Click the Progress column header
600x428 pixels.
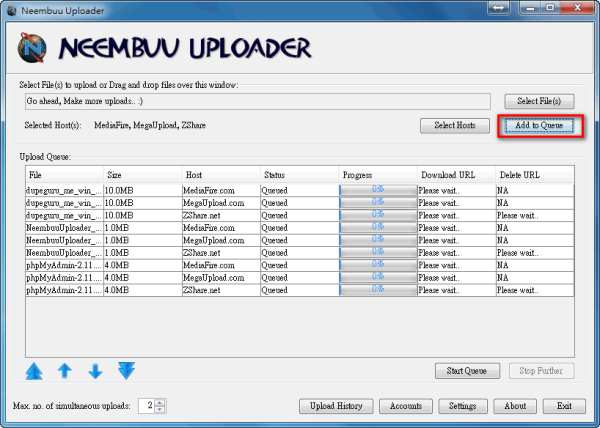pyautogui.click(x=378, y=175)
